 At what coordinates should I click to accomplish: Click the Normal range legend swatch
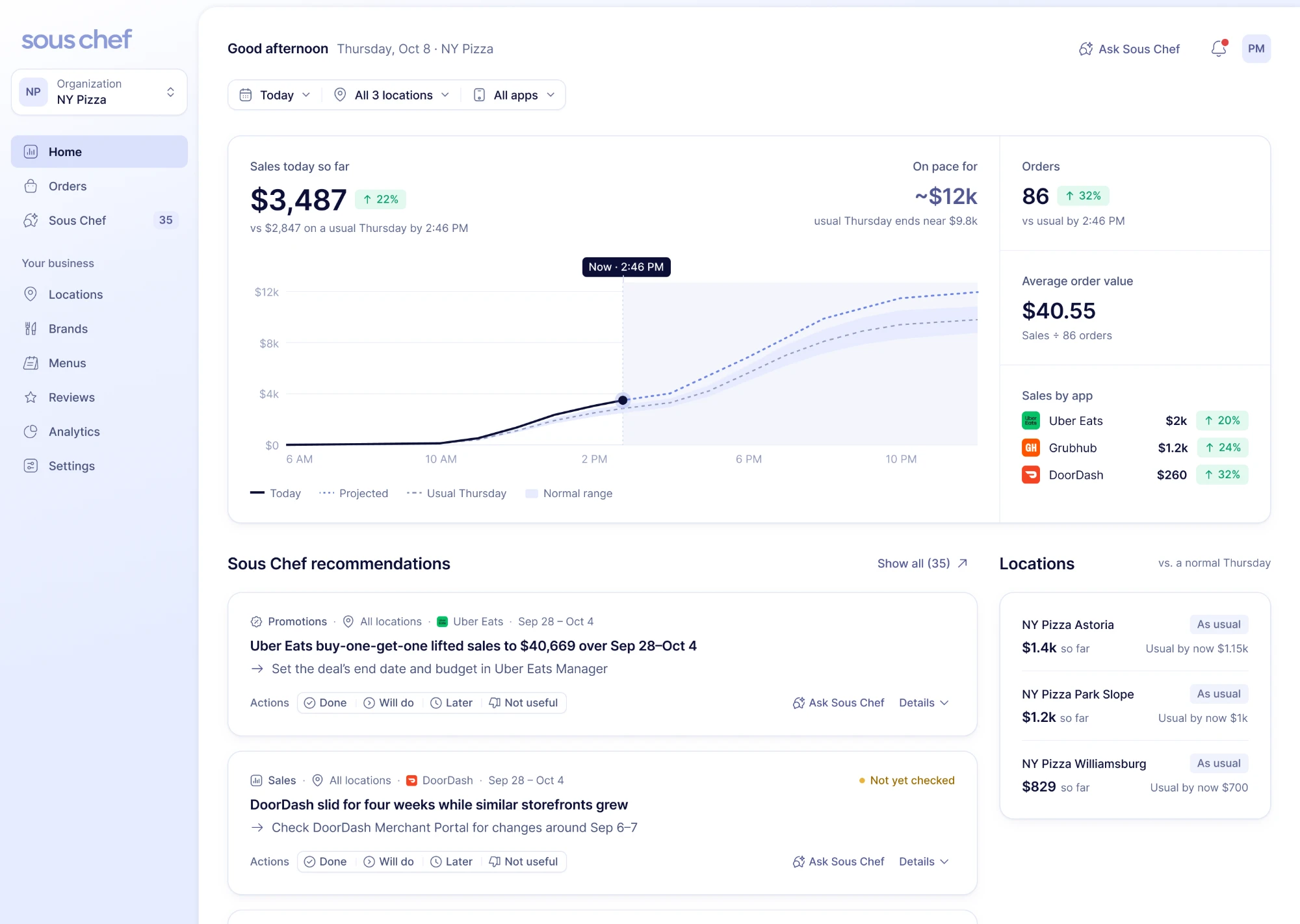(532, 494)
